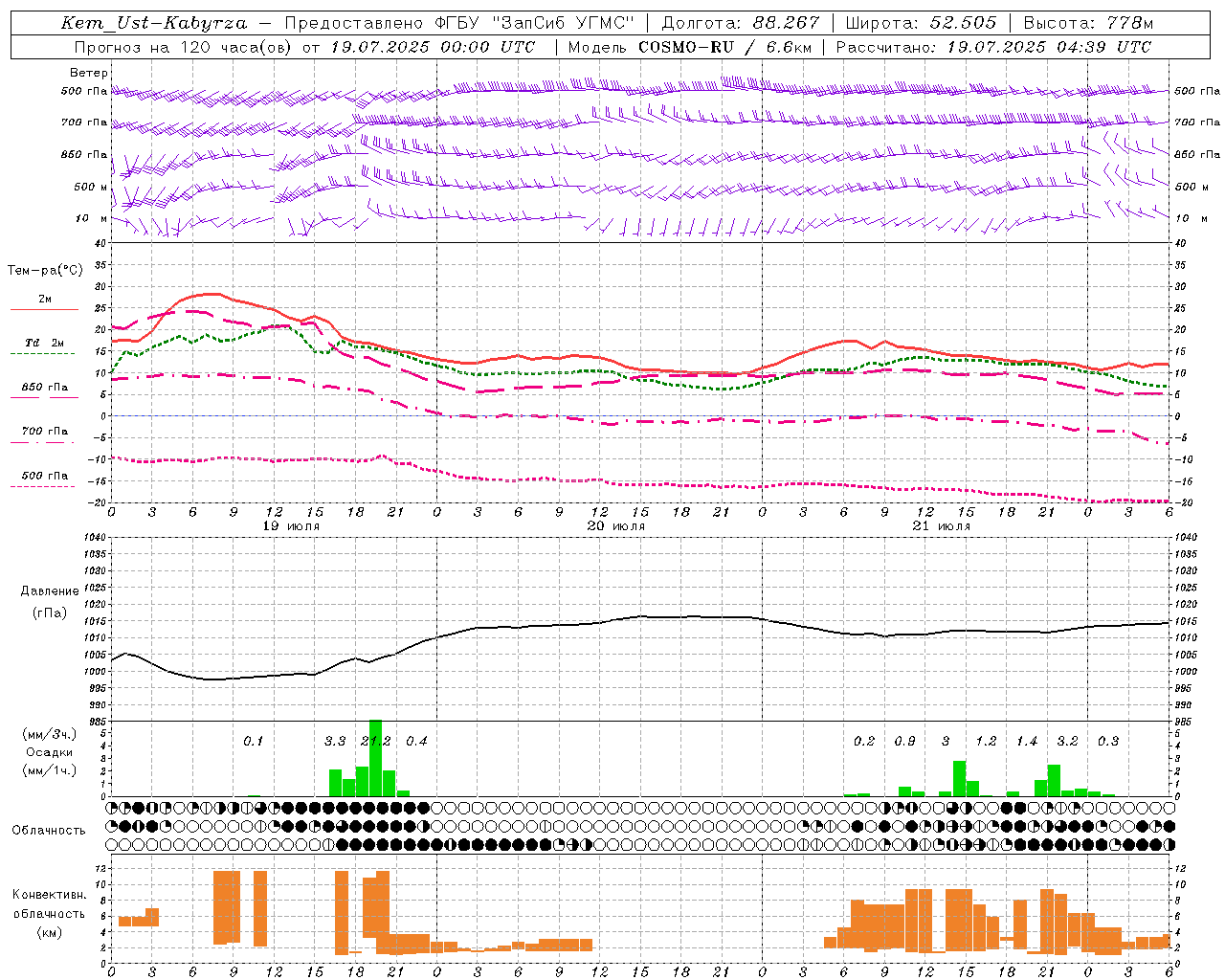Viewport: 1225px width, 980px height.
Task: Click the Td 2м dew point legend label
Action: [x=45, y=343]
